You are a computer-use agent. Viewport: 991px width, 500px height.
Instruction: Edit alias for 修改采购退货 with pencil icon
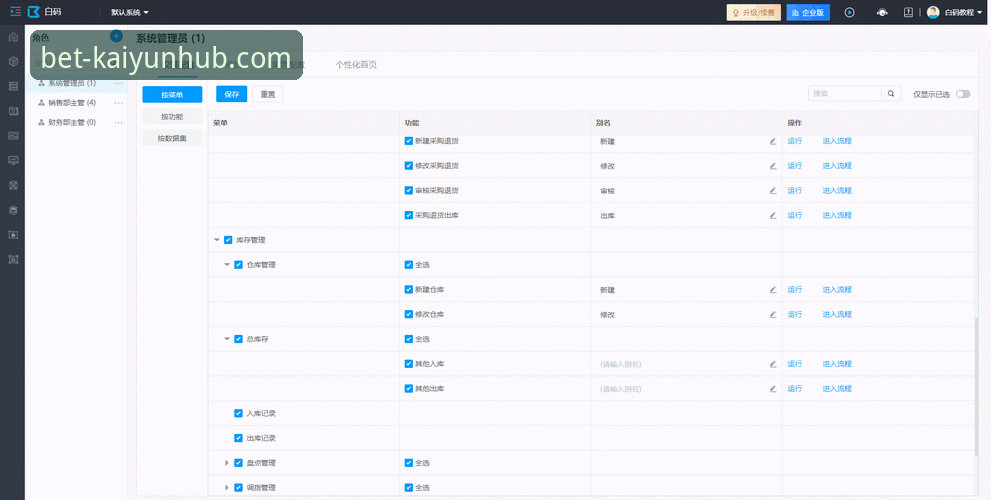tap(772, 166)
